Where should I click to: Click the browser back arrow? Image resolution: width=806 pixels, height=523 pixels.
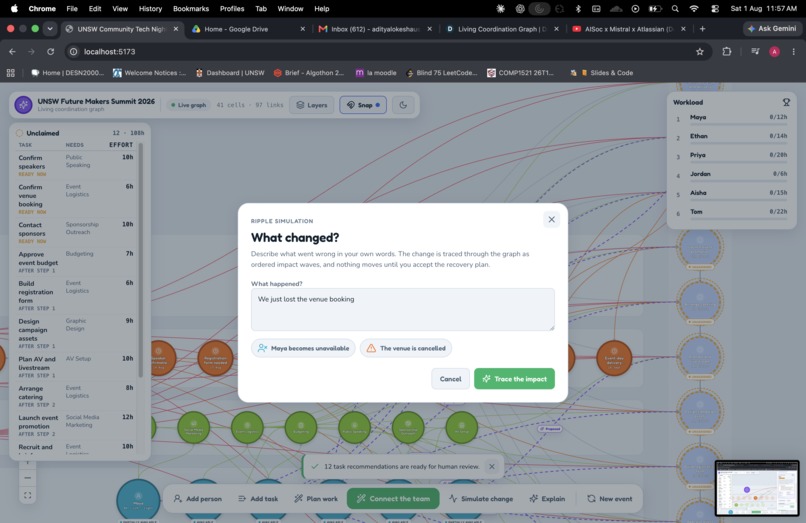12,51
